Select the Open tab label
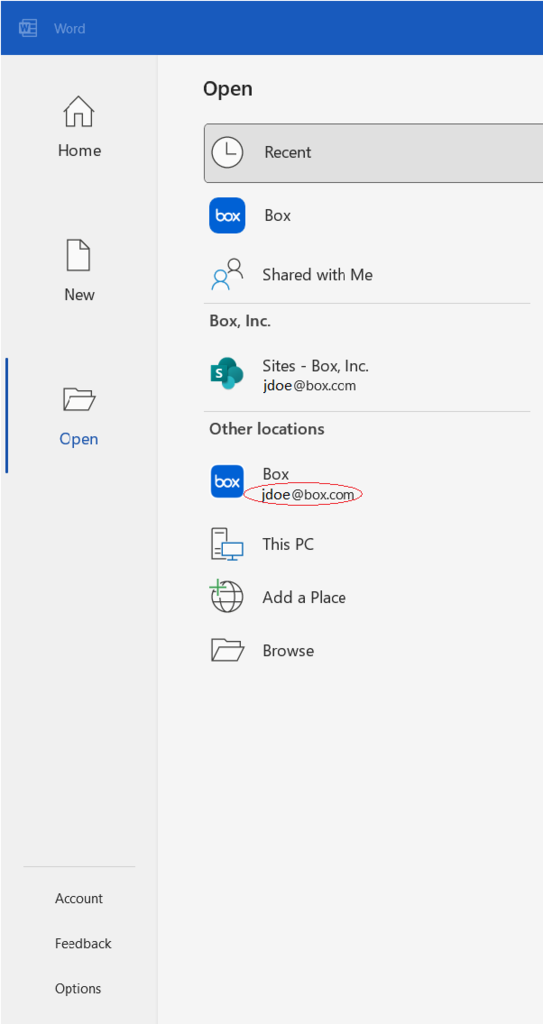This screenshot has width=543, height=1024. pyautogui.click(x=79, y=439)
